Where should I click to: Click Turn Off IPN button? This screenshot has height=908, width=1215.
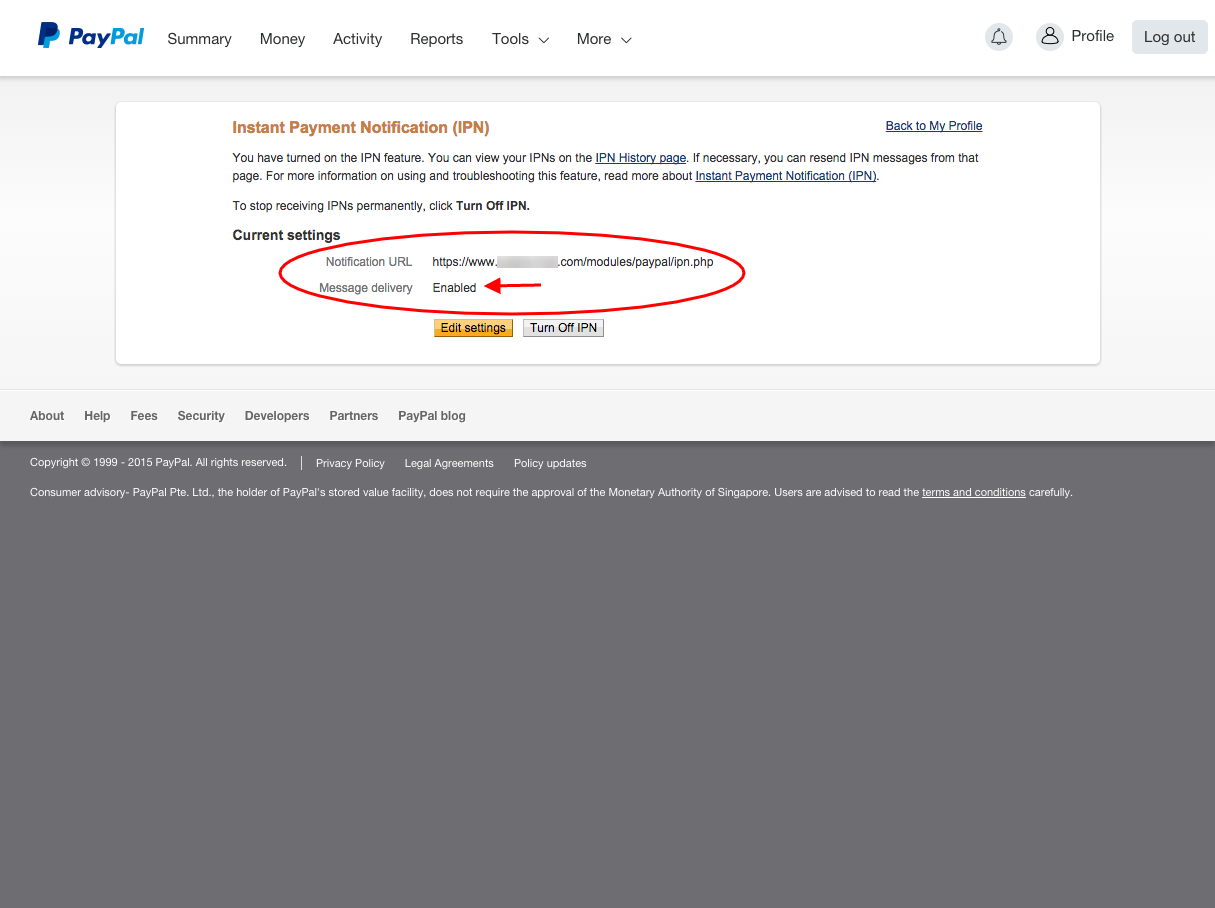coord(563,328)
